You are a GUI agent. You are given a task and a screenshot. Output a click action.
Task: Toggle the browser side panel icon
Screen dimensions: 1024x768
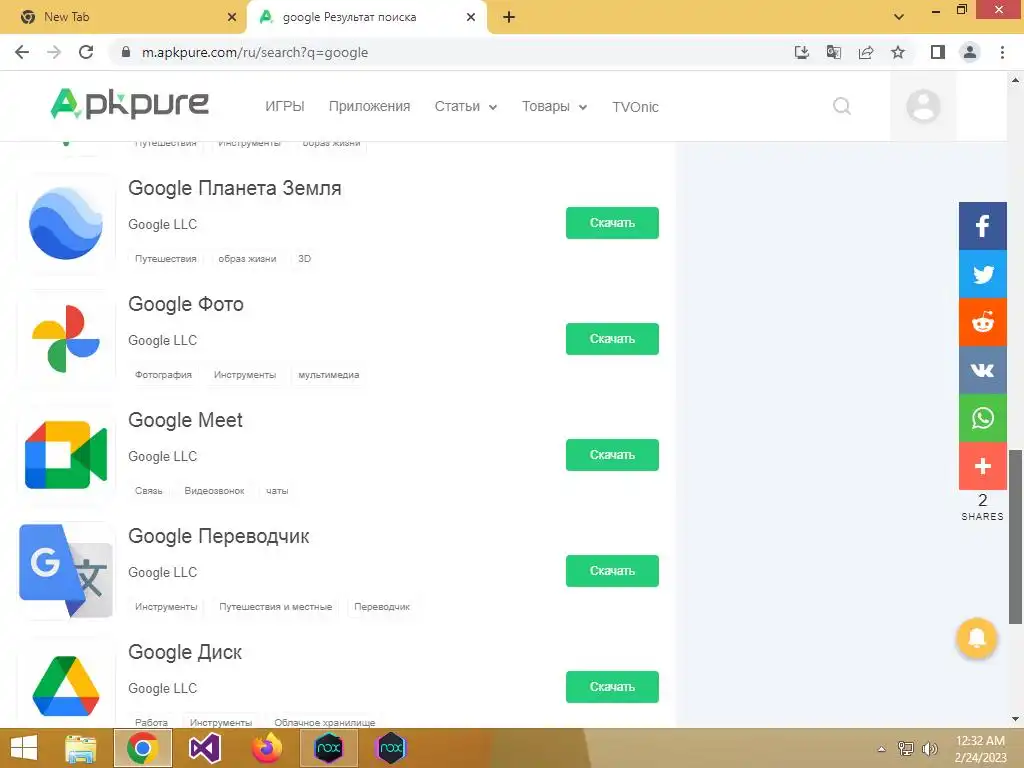pyautogui.click(x=938, y=52)
